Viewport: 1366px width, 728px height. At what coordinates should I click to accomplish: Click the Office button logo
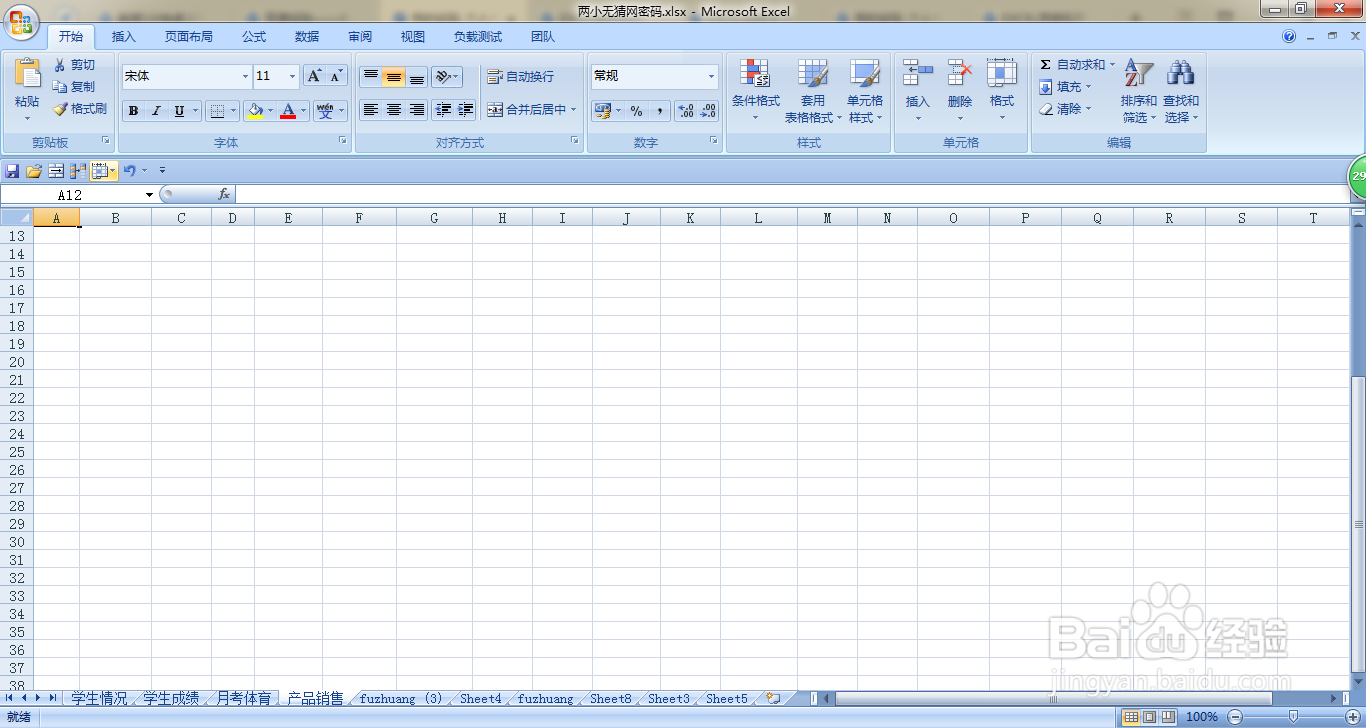22,22
